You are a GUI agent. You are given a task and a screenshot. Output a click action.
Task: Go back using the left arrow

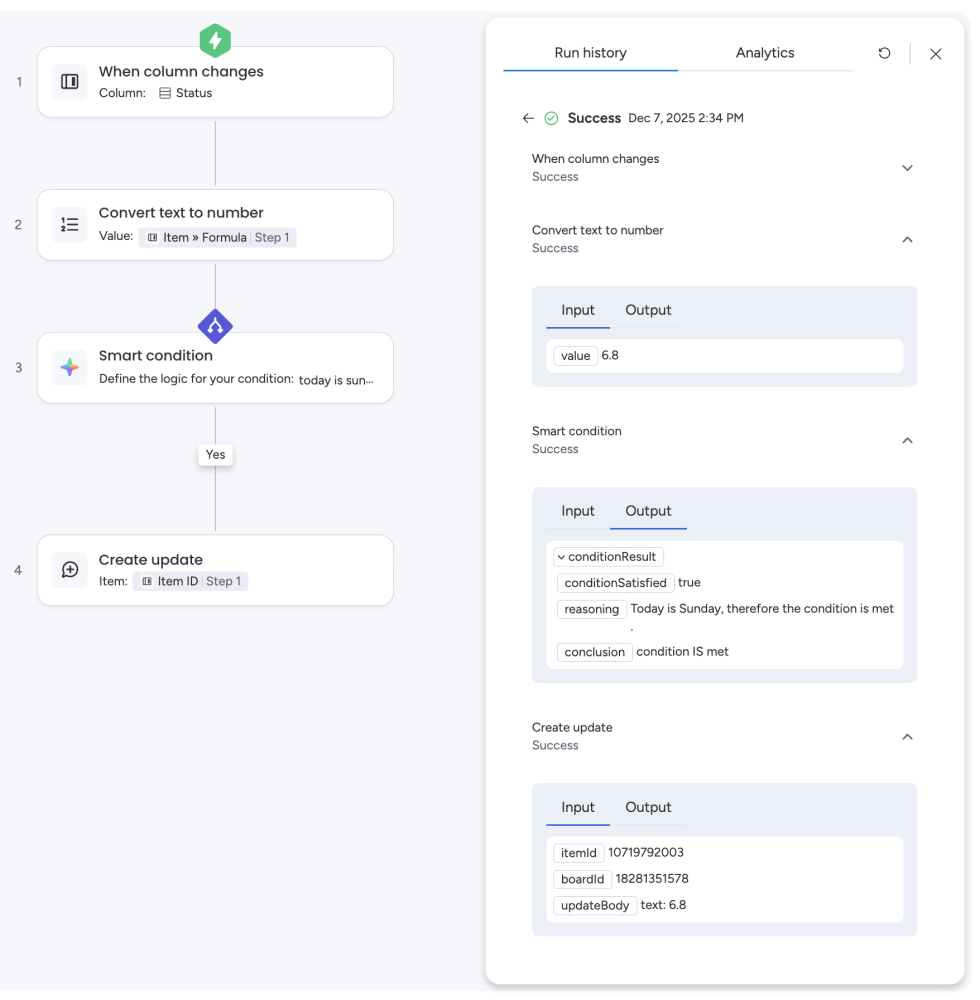(x=528, y=118)
